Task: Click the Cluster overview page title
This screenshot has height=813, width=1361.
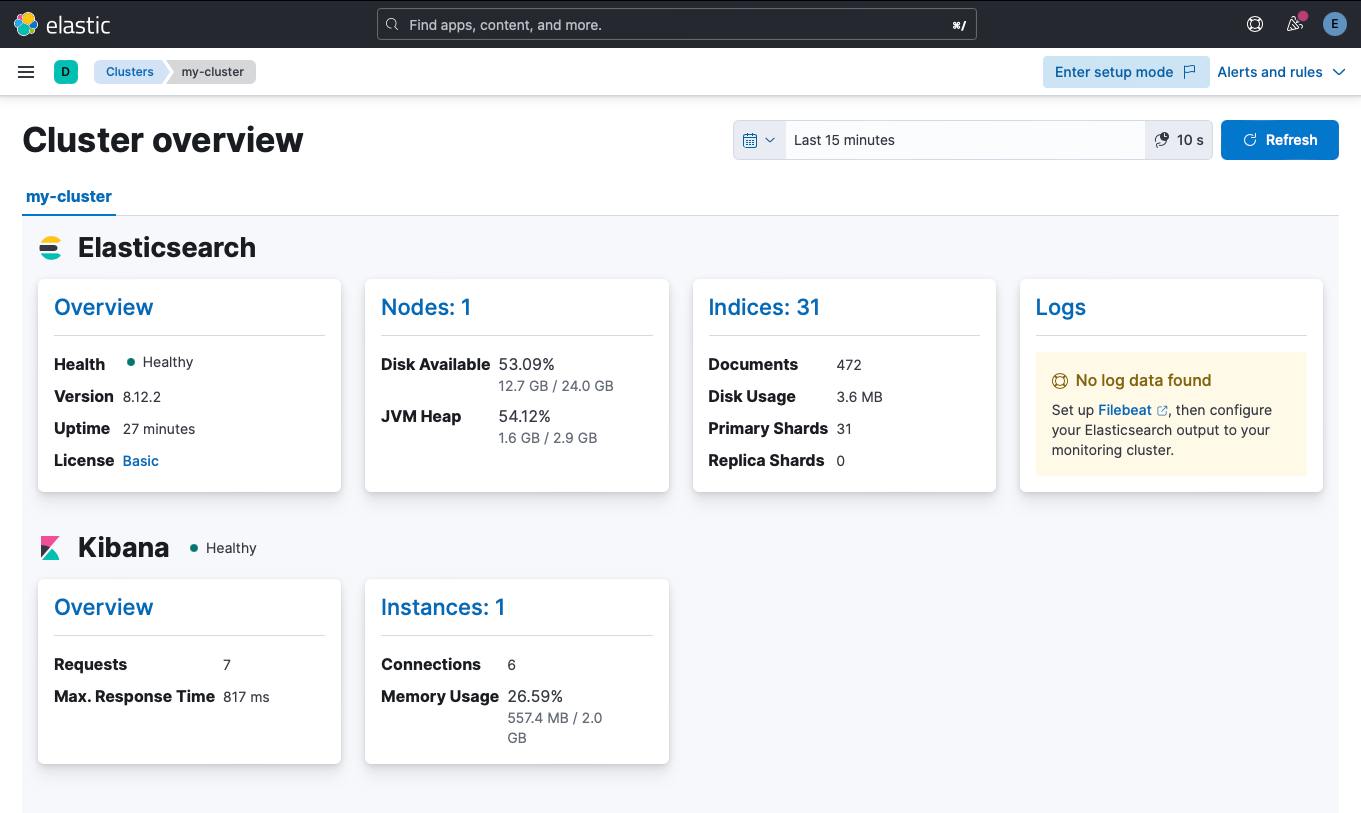Action: 163,140
